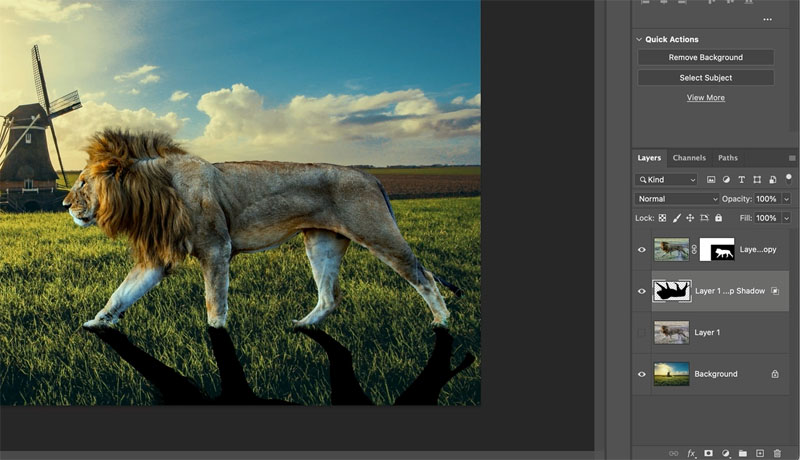The height and width of the screenshot is (460, 800).
Task: Select the Background layer thumbnail
Action: pos(671,374)
